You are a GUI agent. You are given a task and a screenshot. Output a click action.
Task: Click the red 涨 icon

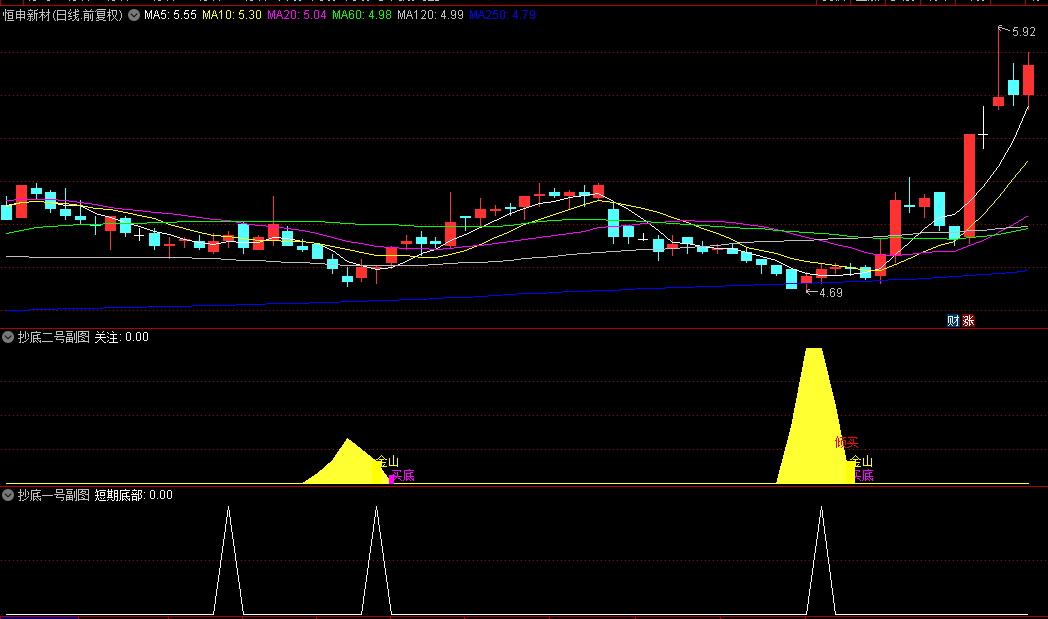968,321
